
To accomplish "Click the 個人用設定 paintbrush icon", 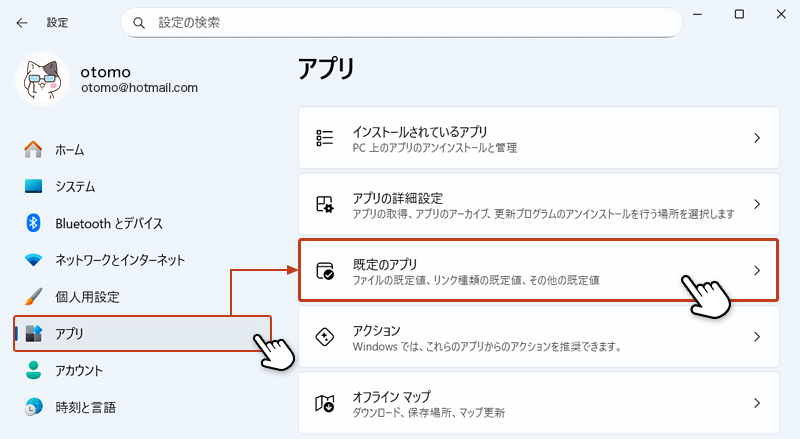I will [33, 297].
